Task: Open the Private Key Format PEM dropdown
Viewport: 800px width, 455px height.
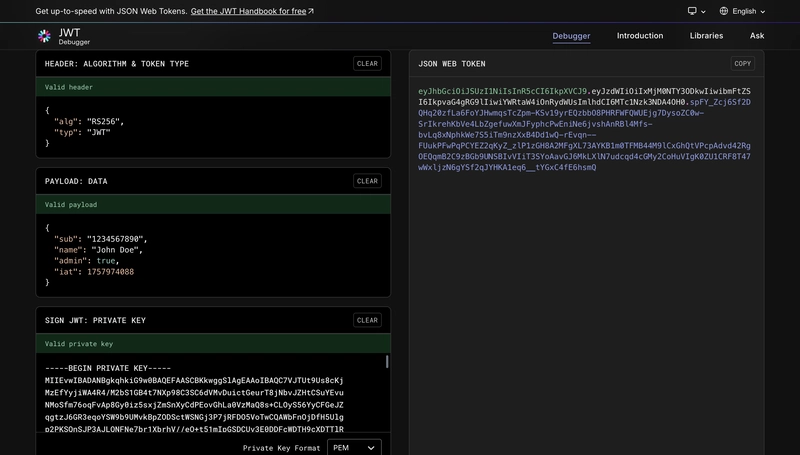Action: tap(354, 447)
